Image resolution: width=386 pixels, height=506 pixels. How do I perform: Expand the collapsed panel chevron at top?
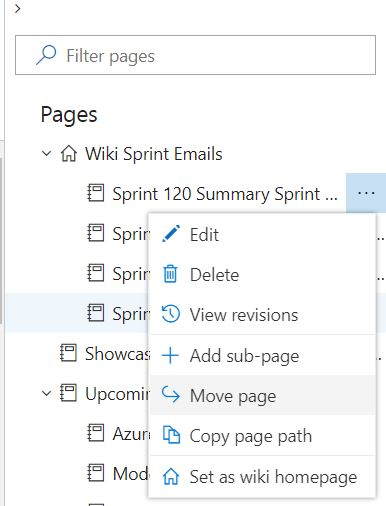click(18, 9)
